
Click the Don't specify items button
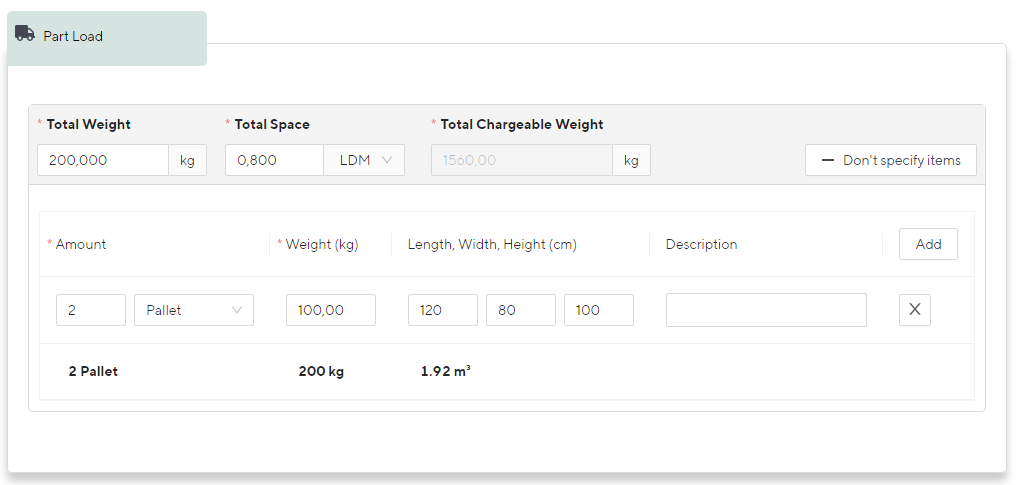coord(891,160)
